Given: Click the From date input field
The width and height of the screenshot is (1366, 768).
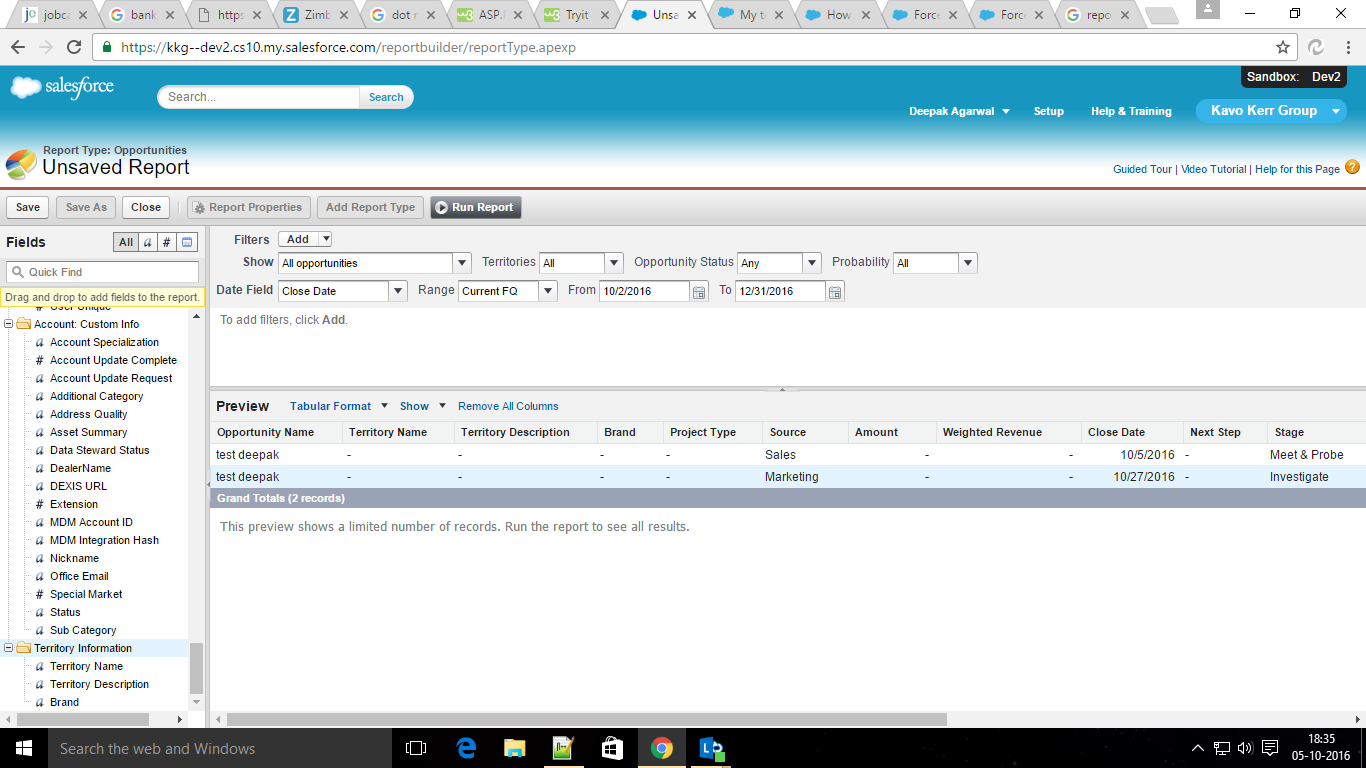Looking at the screenshot, I should point(644,291).
